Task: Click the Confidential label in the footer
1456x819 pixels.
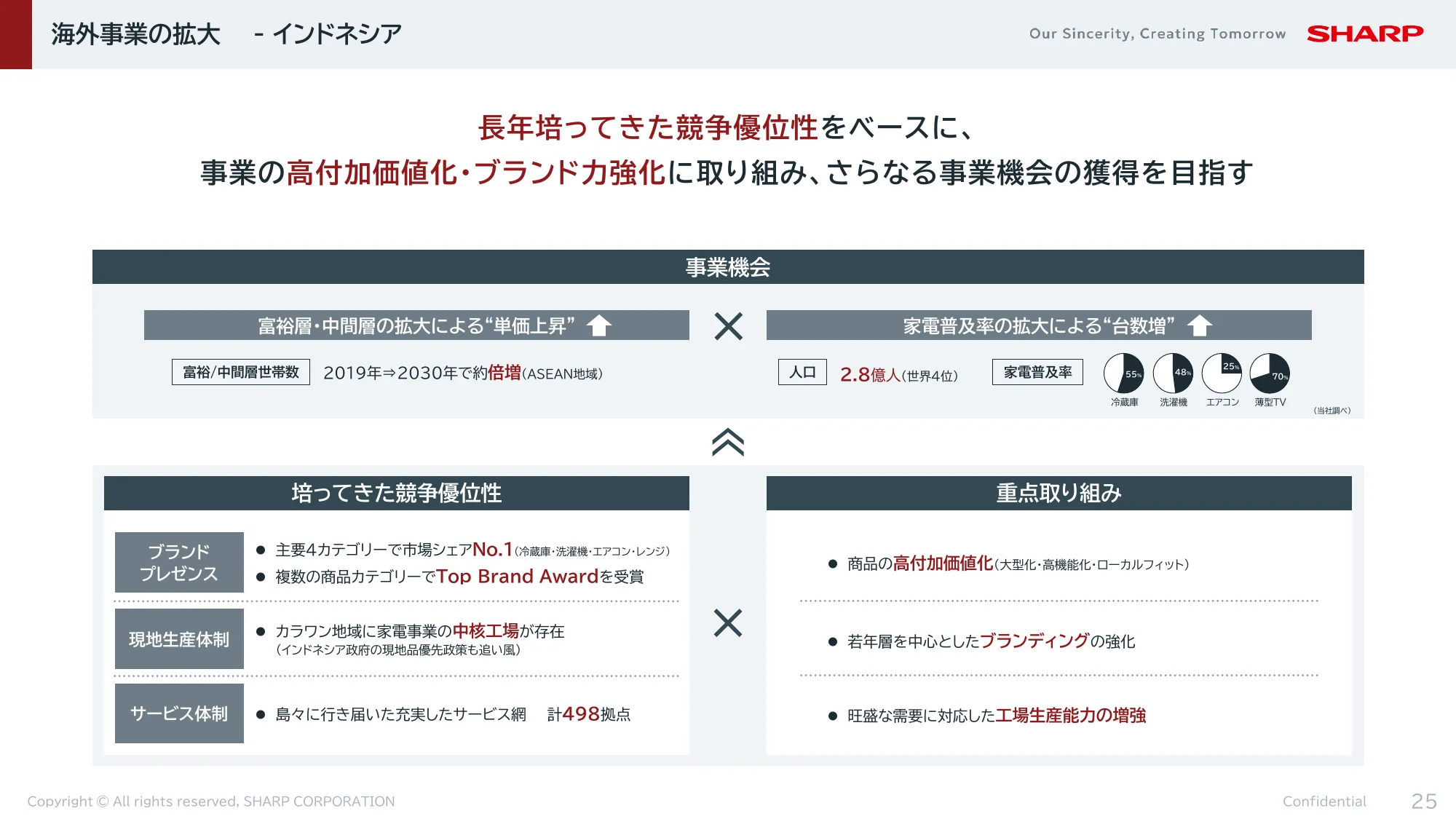Action: 1324,802
